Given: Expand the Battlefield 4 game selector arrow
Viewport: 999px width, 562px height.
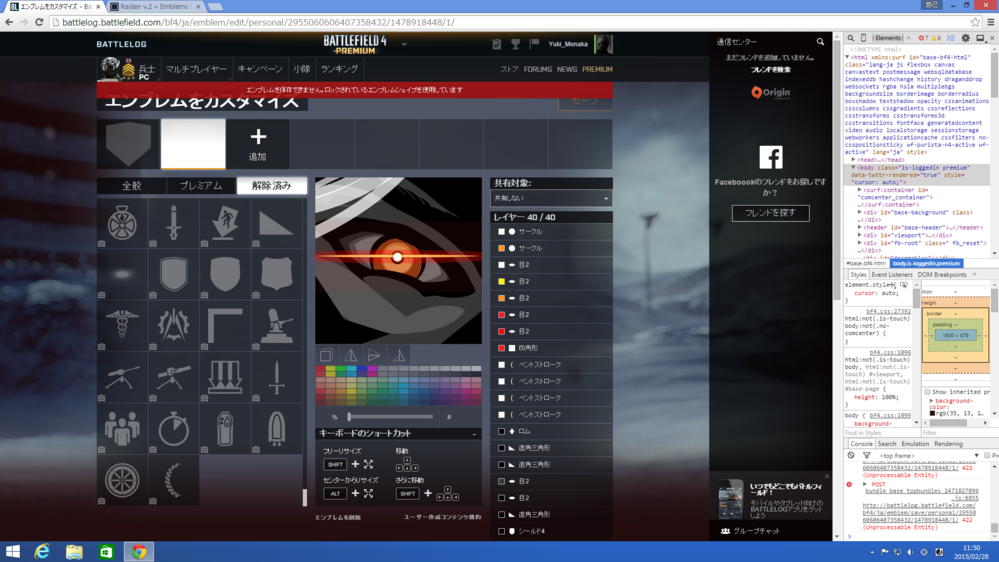Looking at the screenshot, I should coord(404,45).
